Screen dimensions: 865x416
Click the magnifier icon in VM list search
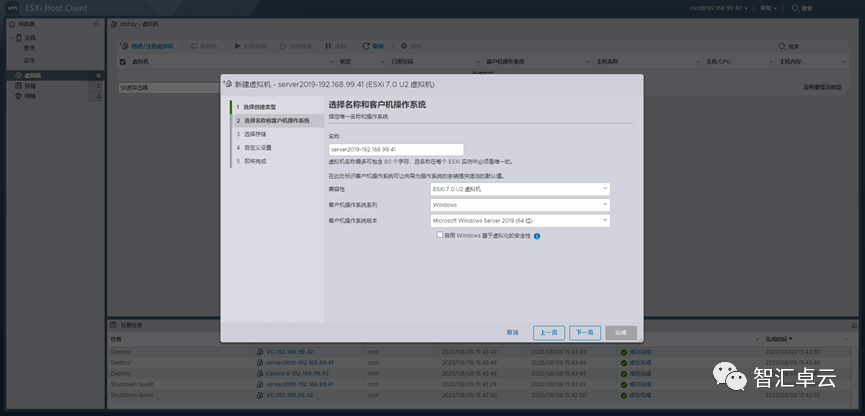coord(782,47)
